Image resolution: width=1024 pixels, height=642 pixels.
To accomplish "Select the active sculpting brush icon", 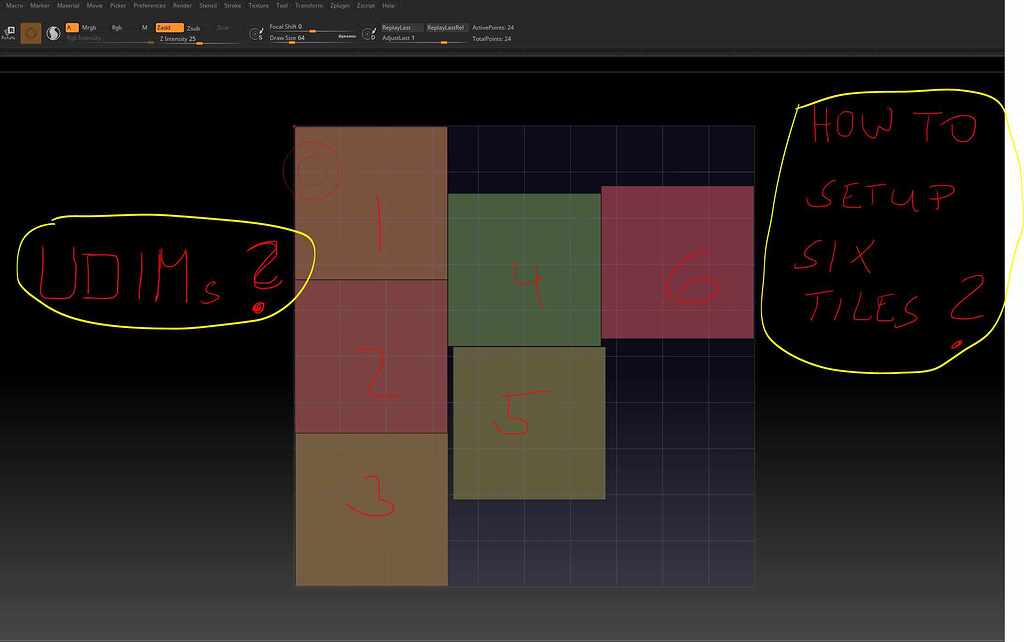I will tap(30, 32).
